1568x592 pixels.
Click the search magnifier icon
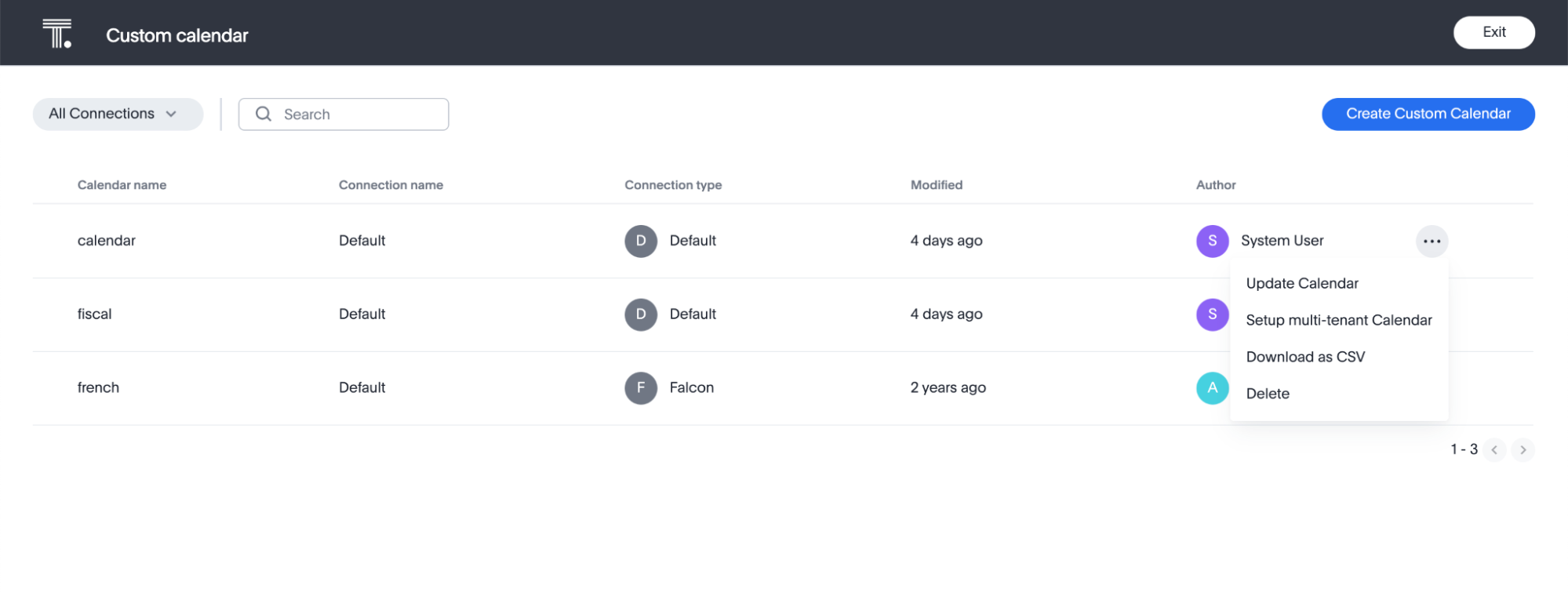tap(264, 114)
